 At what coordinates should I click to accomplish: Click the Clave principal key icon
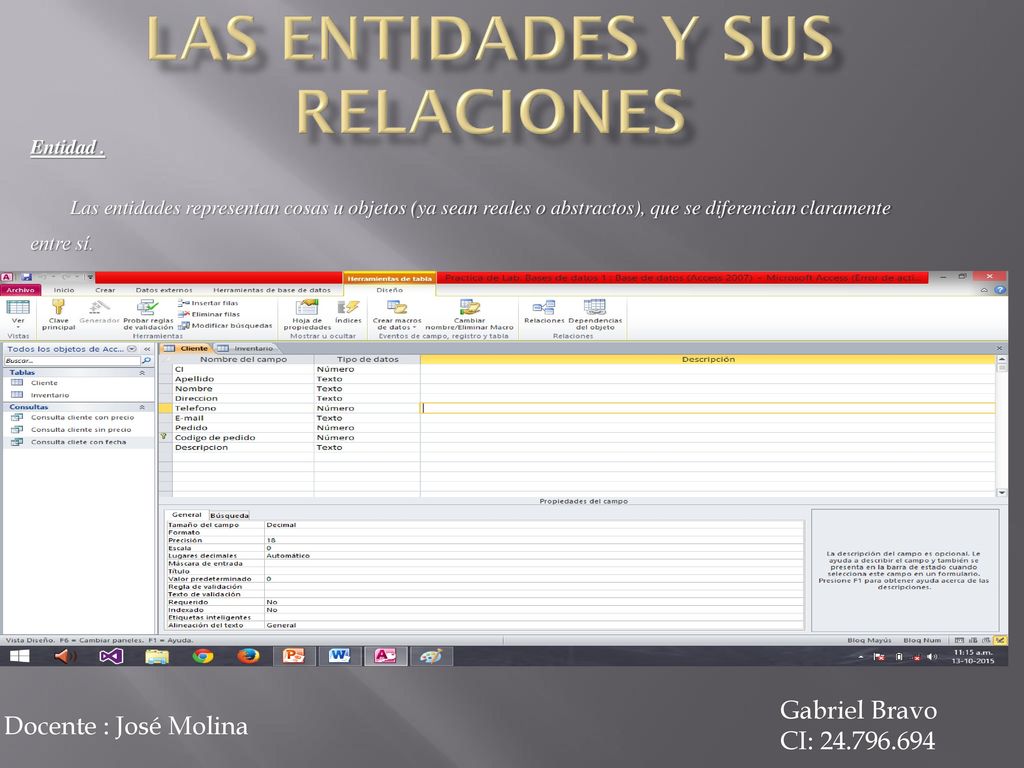coord(59,307)
